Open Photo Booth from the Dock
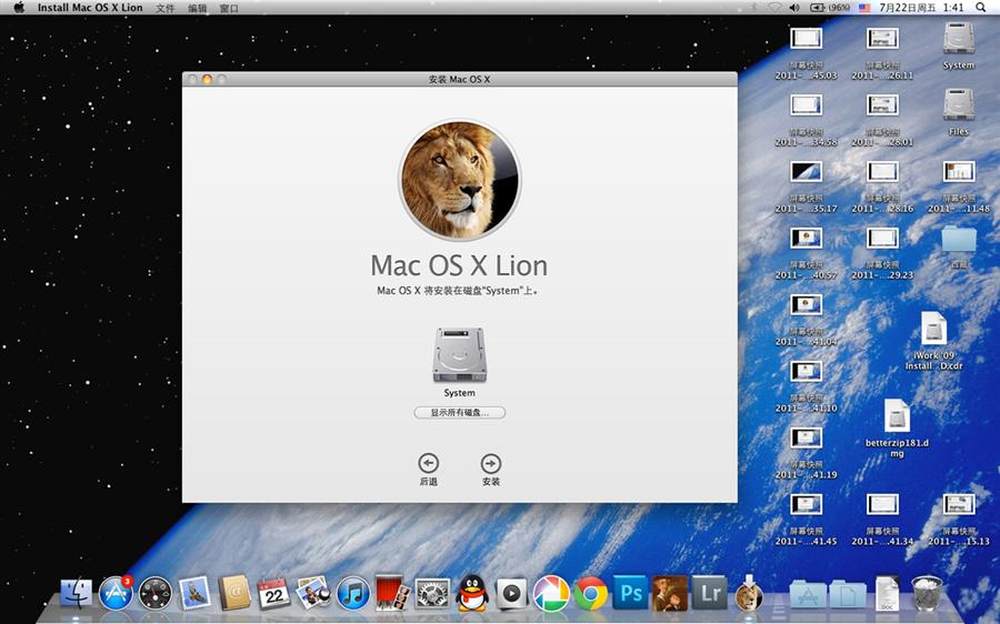The width and height of the screenshot is (1000, 624). coord(392,593)
